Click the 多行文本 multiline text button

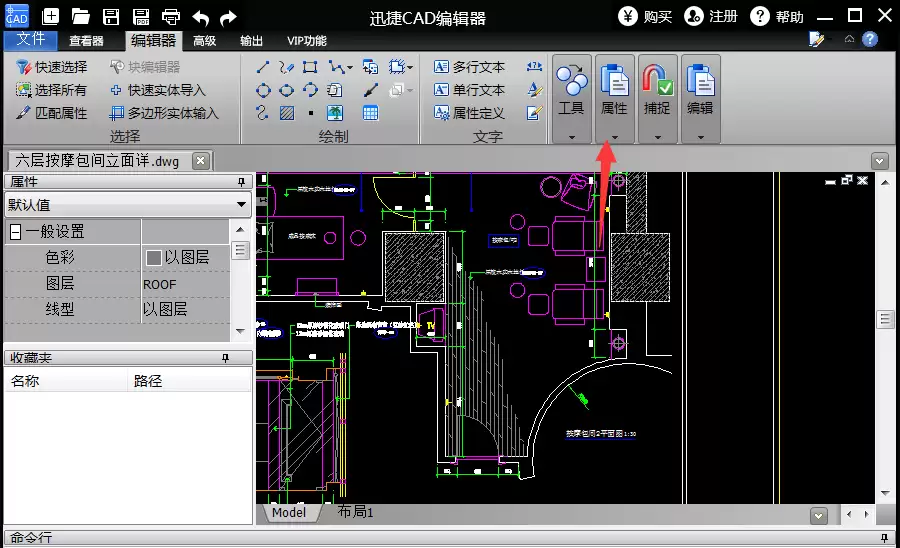470,67
